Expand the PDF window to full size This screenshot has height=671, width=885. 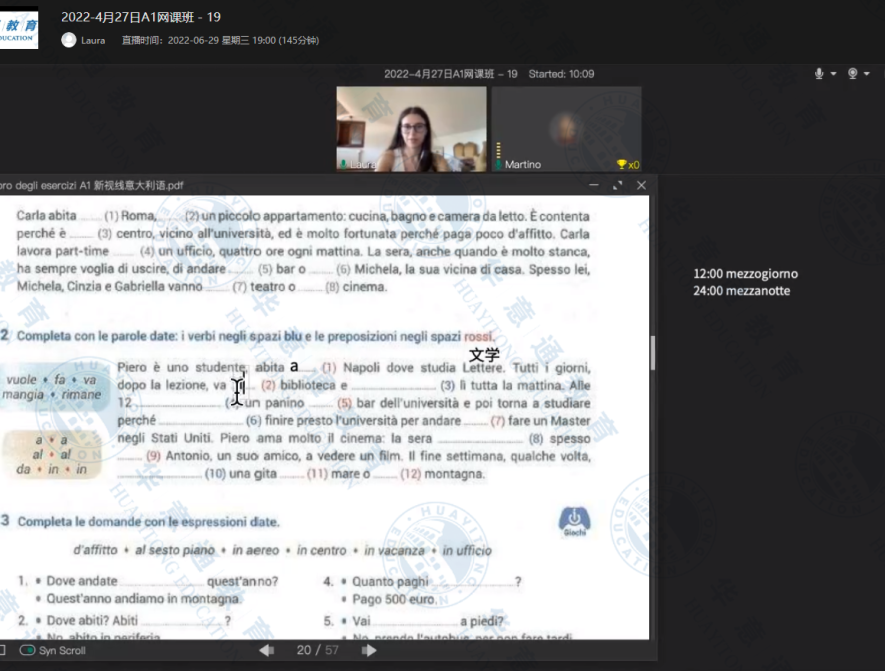(617, 185)
